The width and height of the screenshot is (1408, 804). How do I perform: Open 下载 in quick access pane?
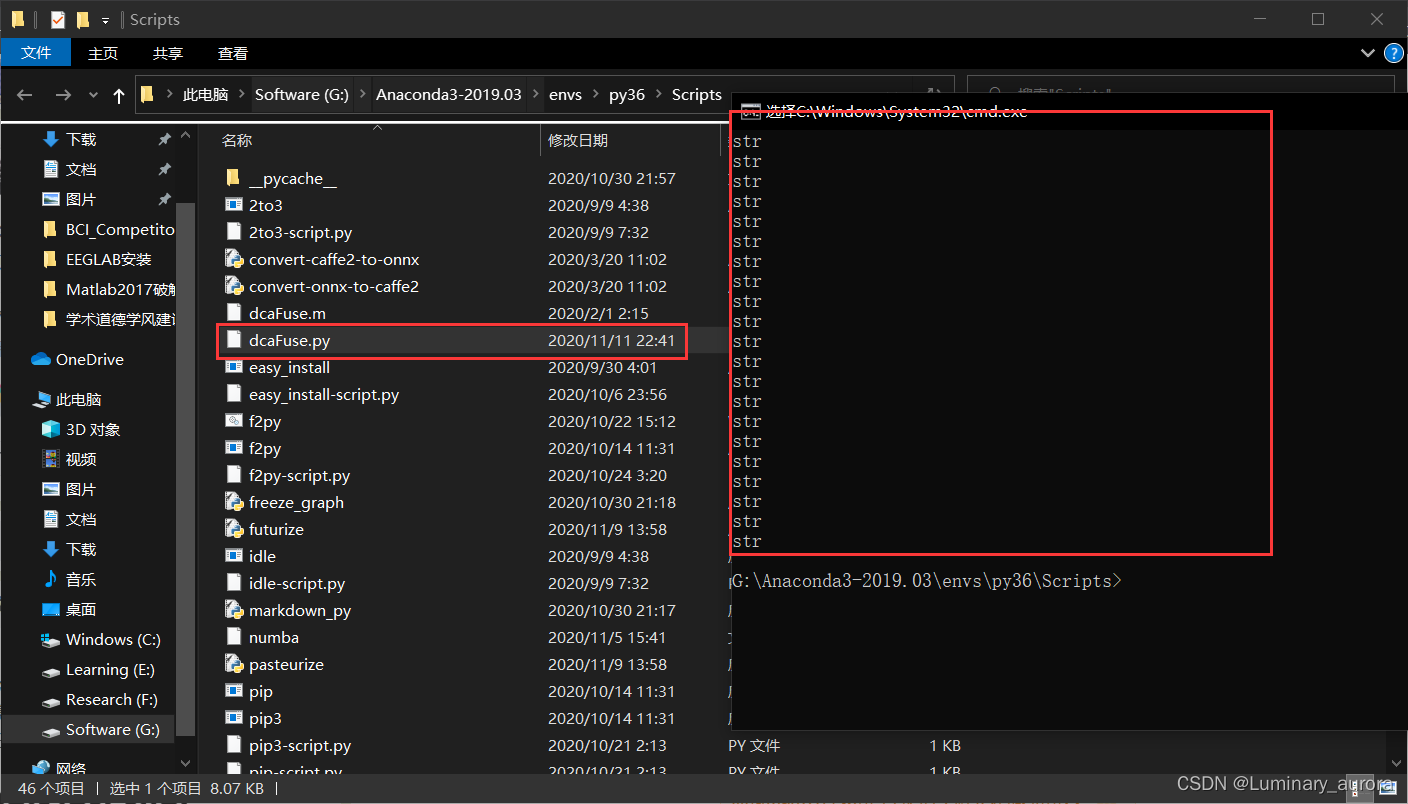click(81, 140)
